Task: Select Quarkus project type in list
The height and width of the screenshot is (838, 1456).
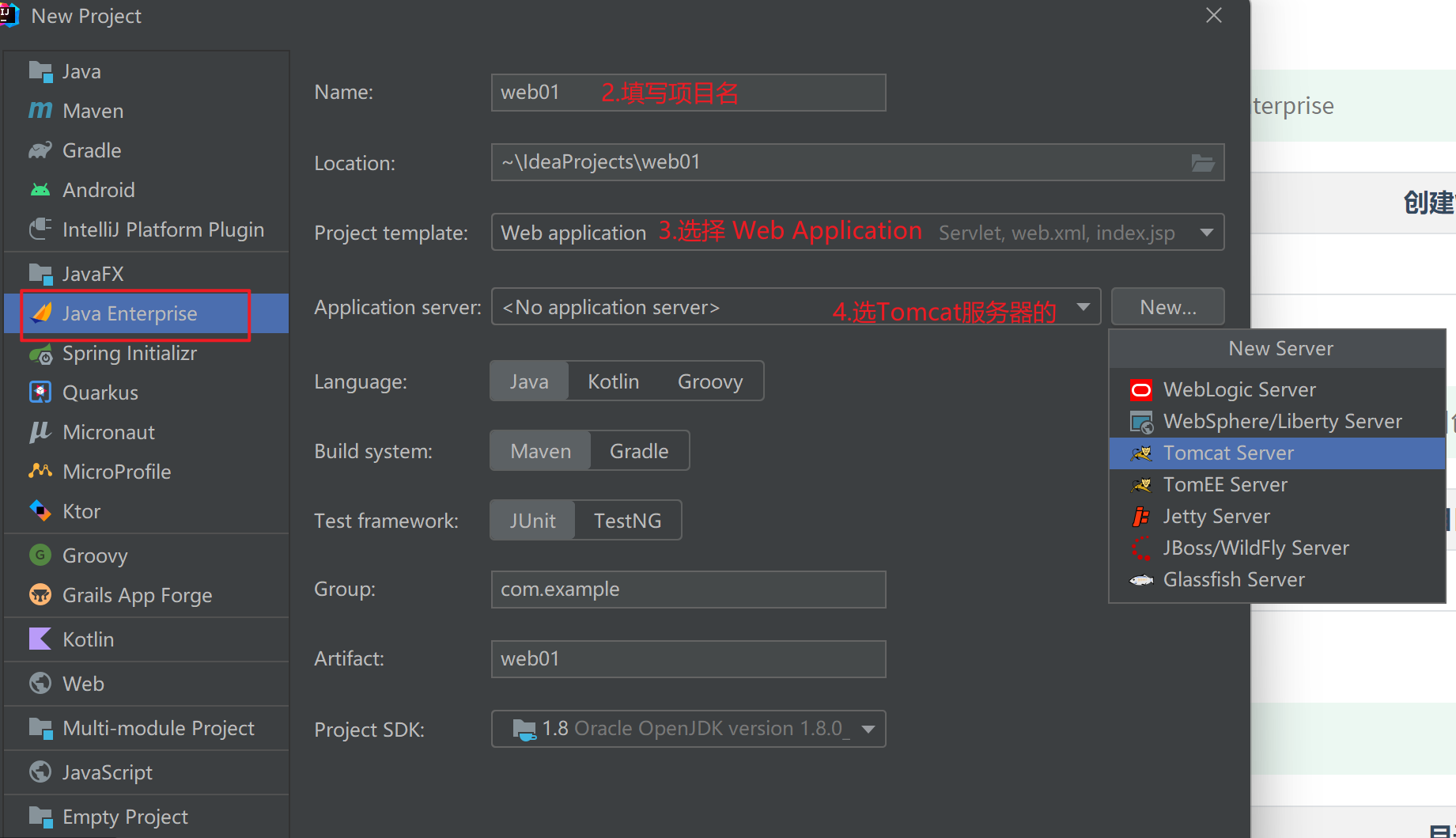Action: 147,392
